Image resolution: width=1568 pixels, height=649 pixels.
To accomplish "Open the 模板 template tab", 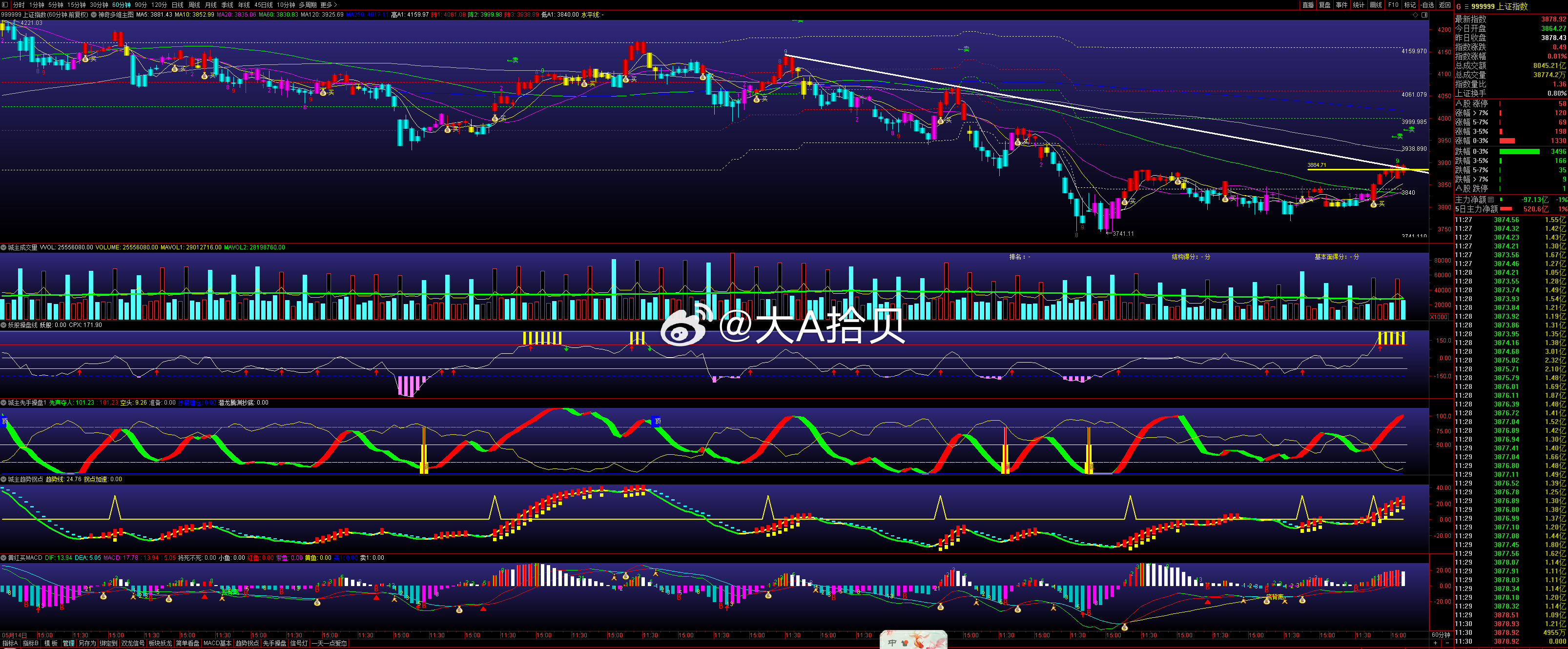I will coord(50,643).
